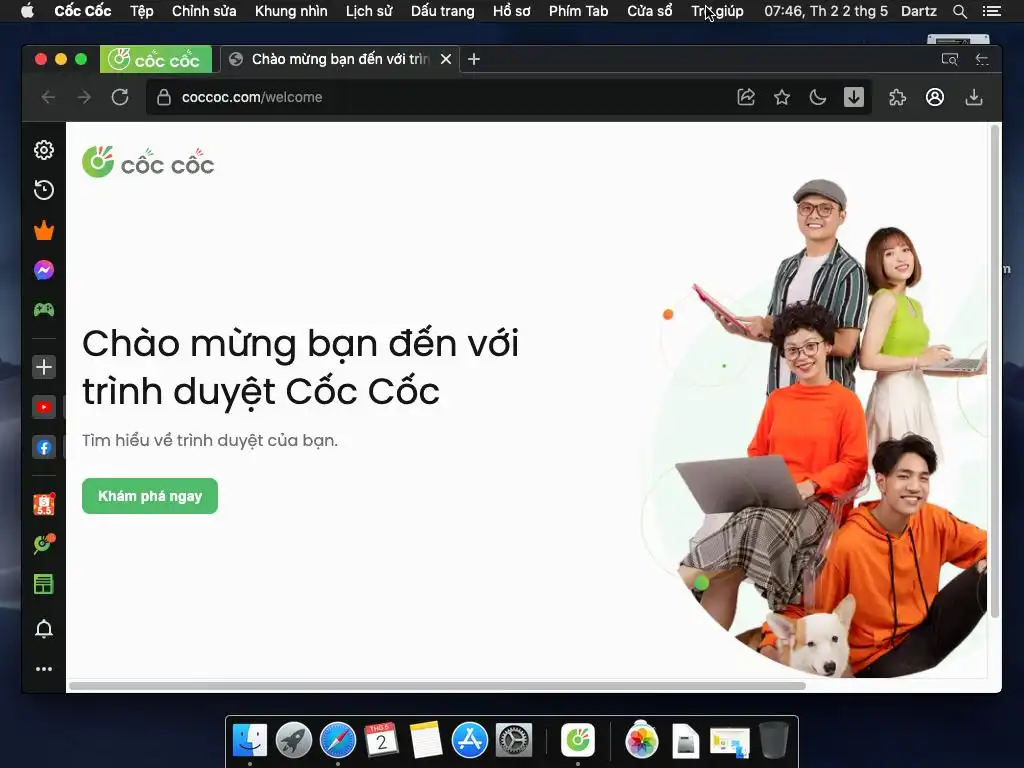Close the Chào mừng bạn tab

[x=446, y=59]
